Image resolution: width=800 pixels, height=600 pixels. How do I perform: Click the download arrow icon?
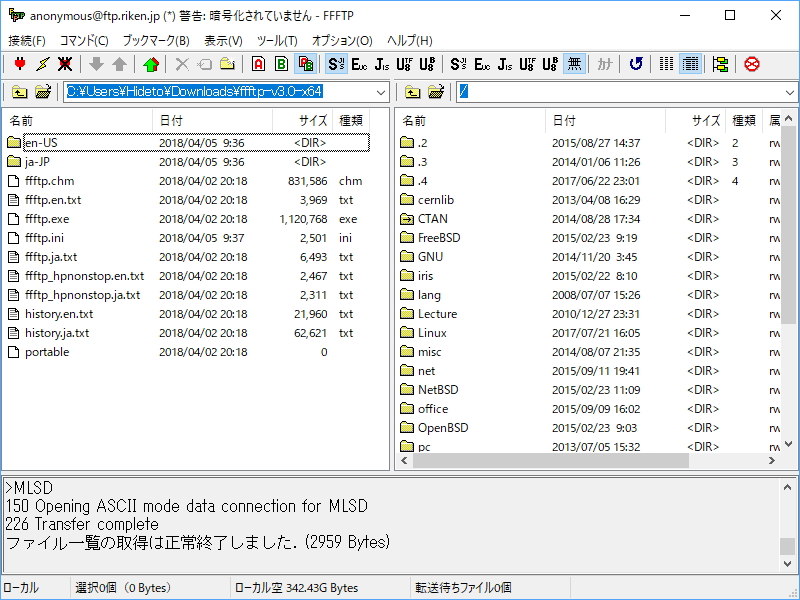[96, 64]
